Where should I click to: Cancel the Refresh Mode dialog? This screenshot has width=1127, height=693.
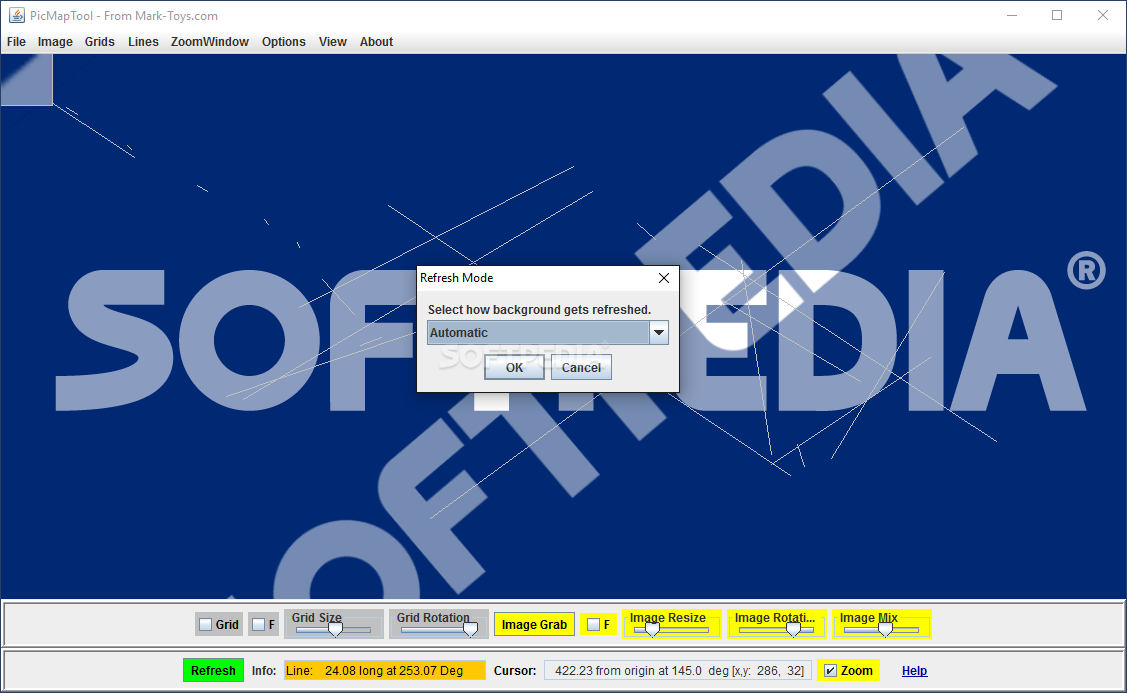pyautogui.click(x=581, y=367)
